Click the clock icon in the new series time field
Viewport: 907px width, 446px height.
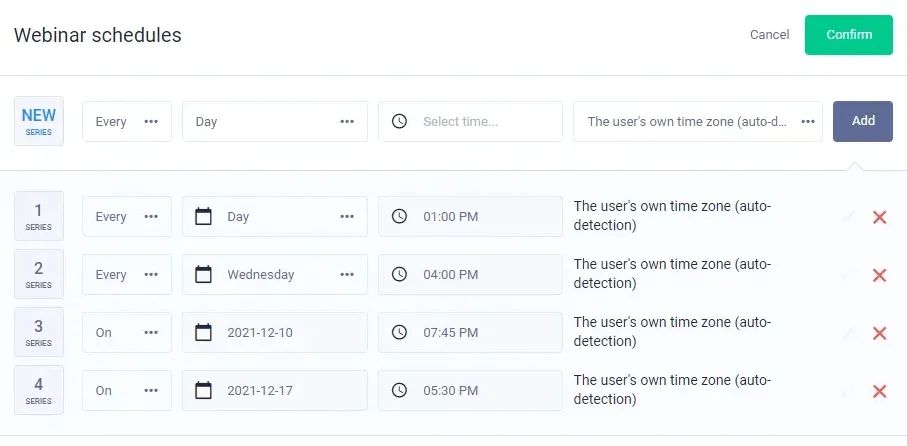pos(399,121)
